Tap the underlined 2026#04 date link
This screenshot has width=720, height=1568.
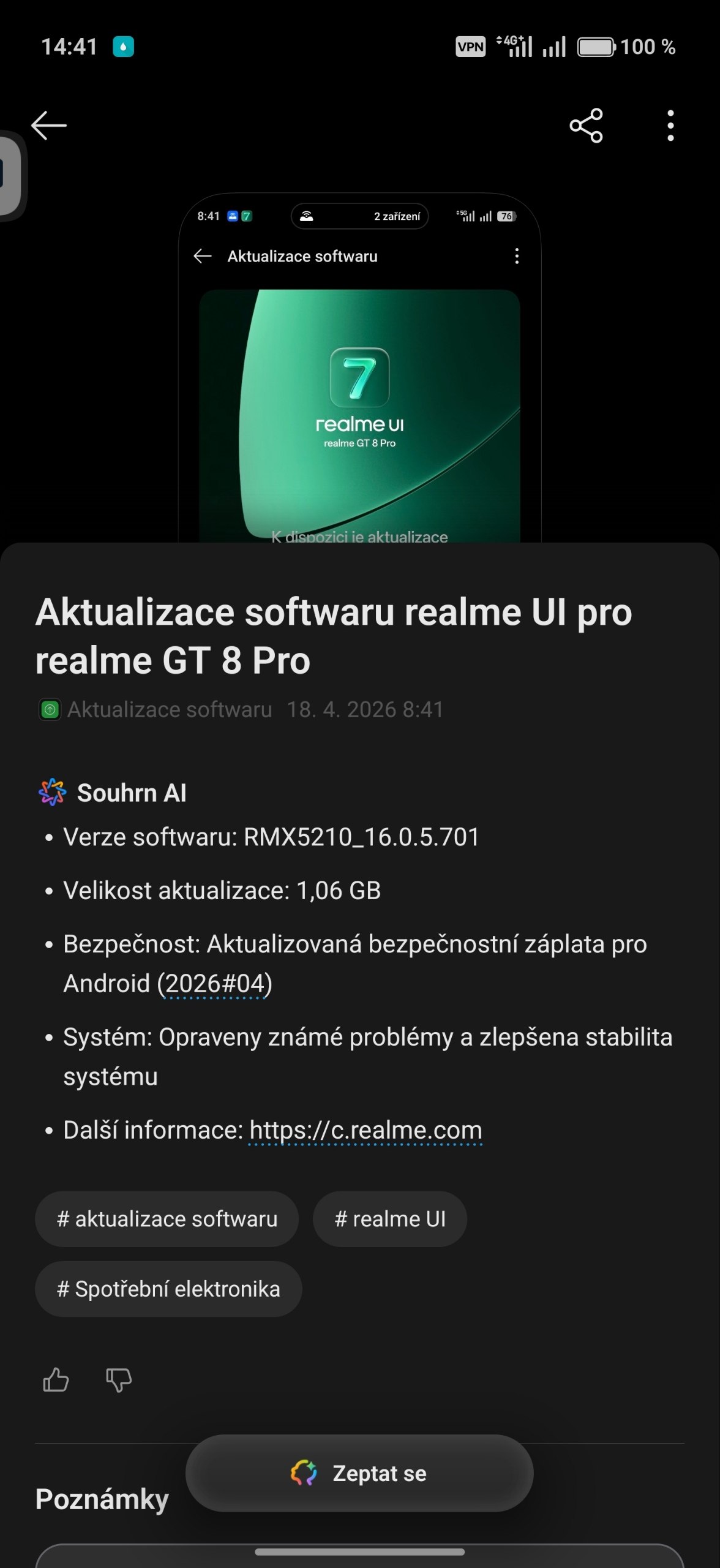point(214,984)
